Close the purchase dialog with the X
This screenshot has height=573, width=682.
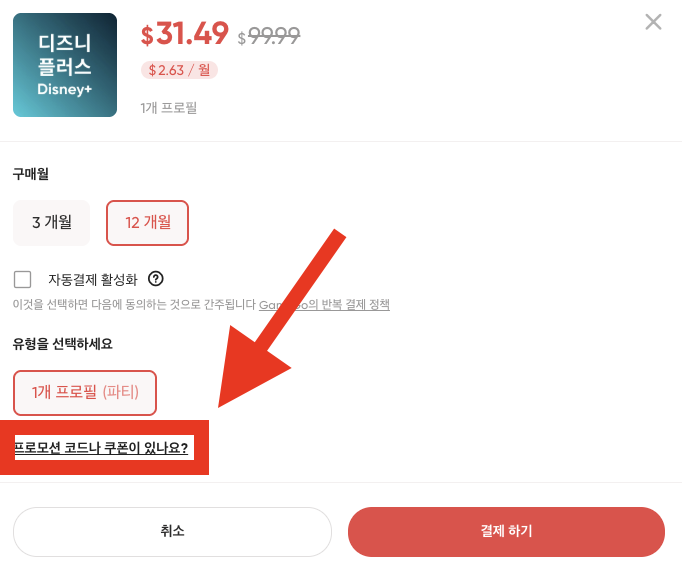point(653,22)
